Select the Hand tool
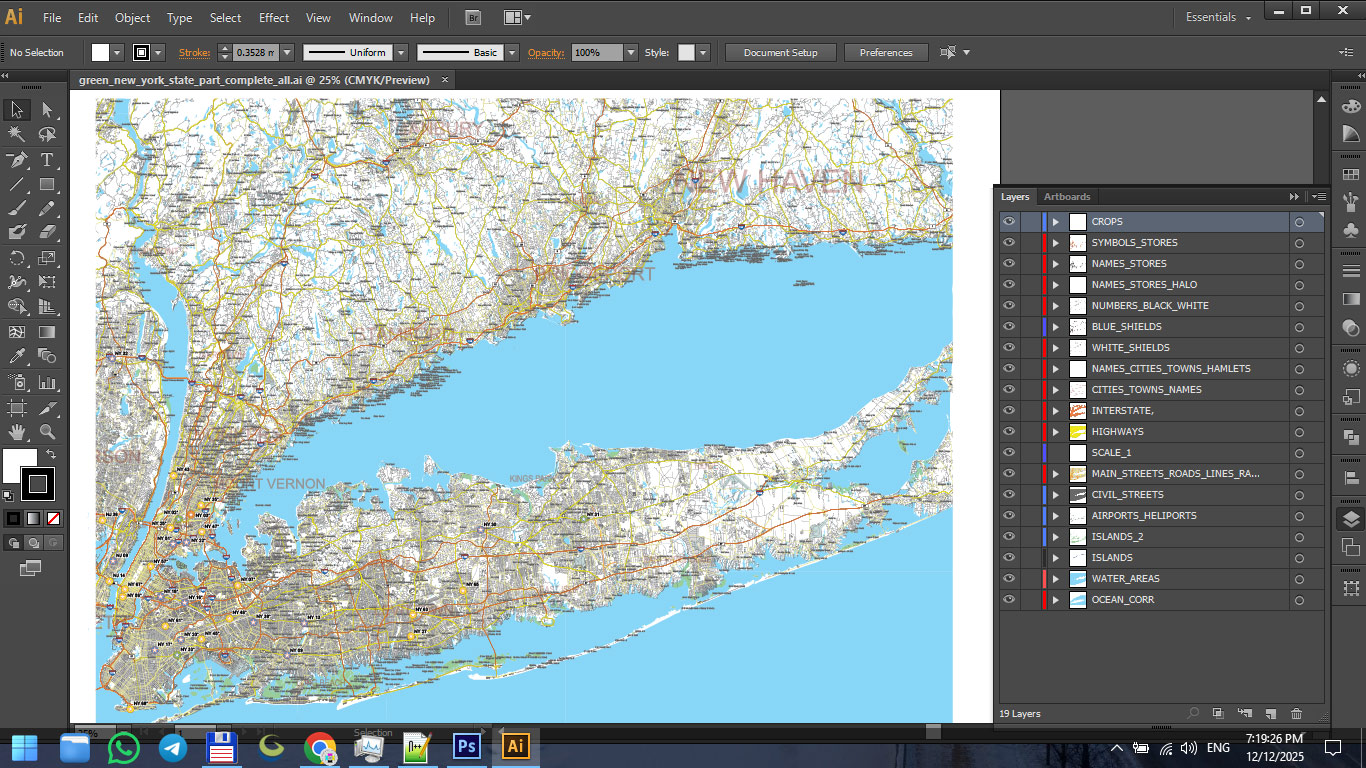1366x768 pixels. [17, 432]
